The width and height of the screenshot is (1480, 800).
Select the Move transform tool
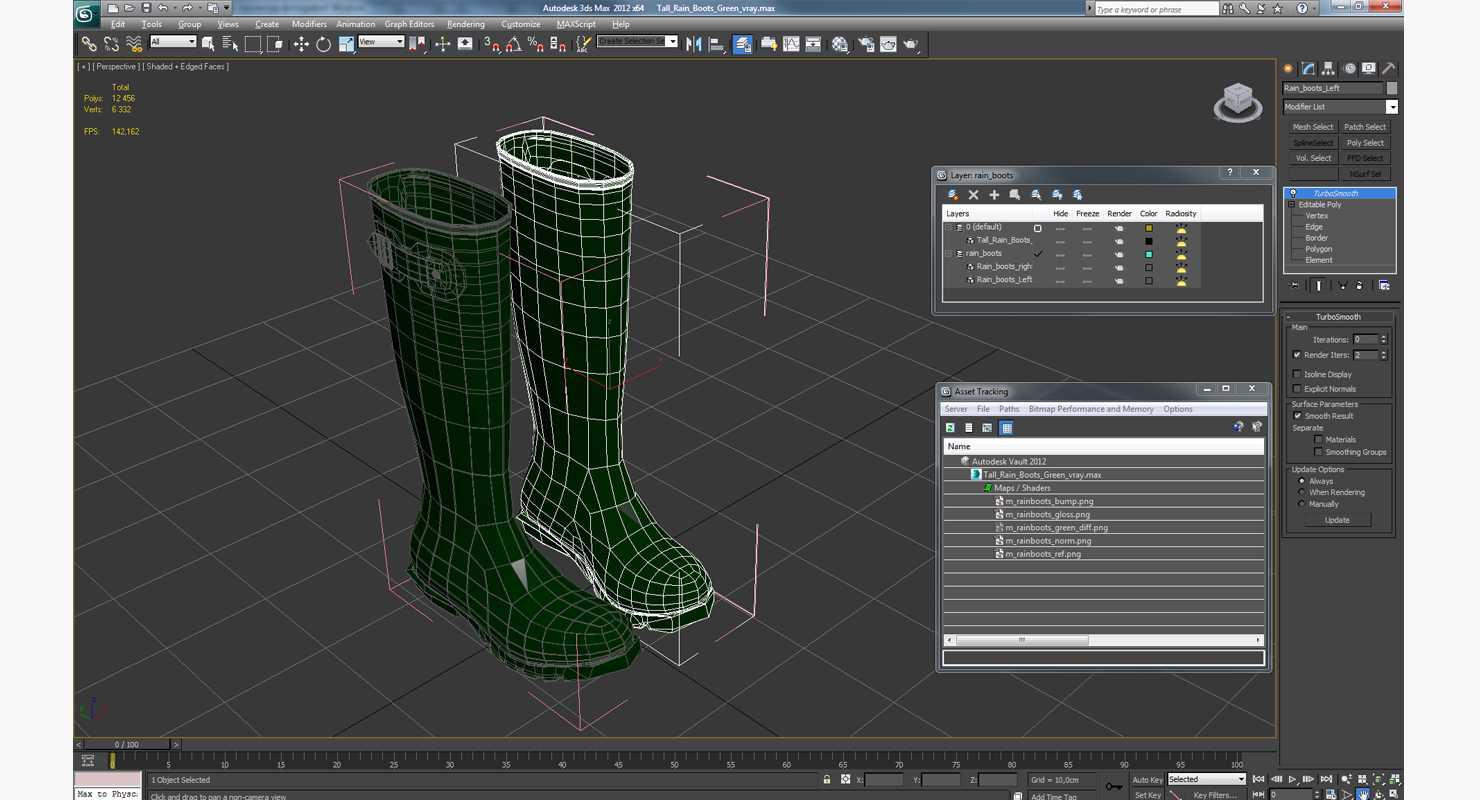[x=301, y=44]
